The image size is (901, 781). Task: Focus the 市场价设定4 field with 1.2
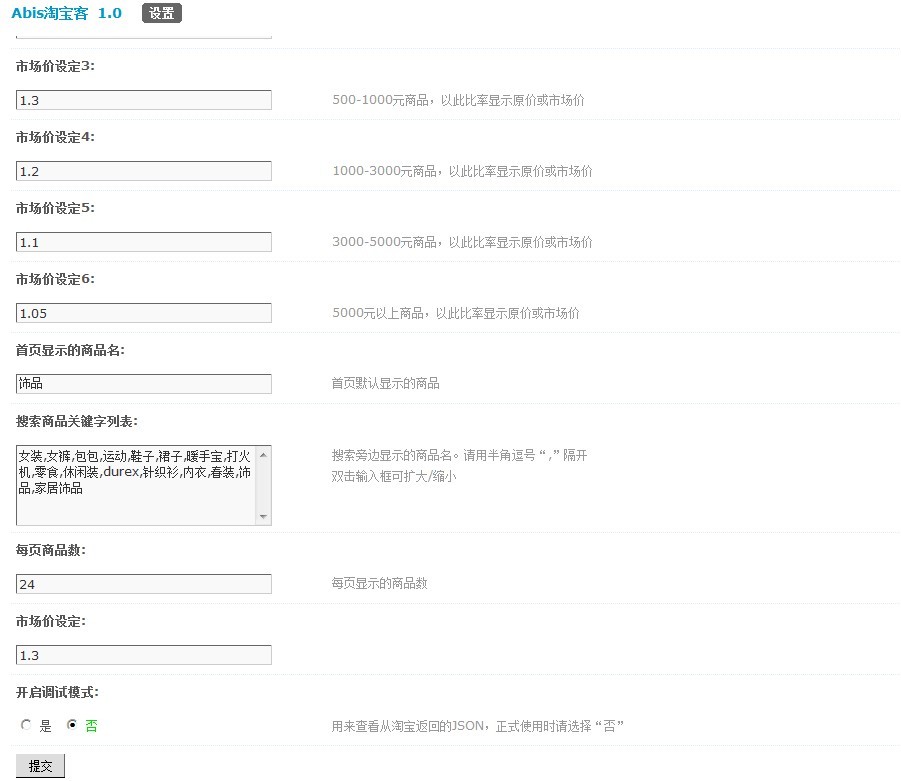coord(144,171)
